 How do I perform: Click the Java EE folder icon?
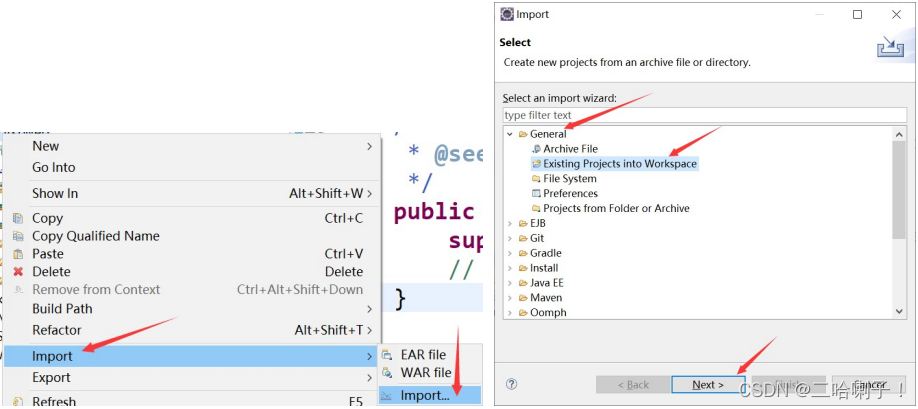pos(523,283)
